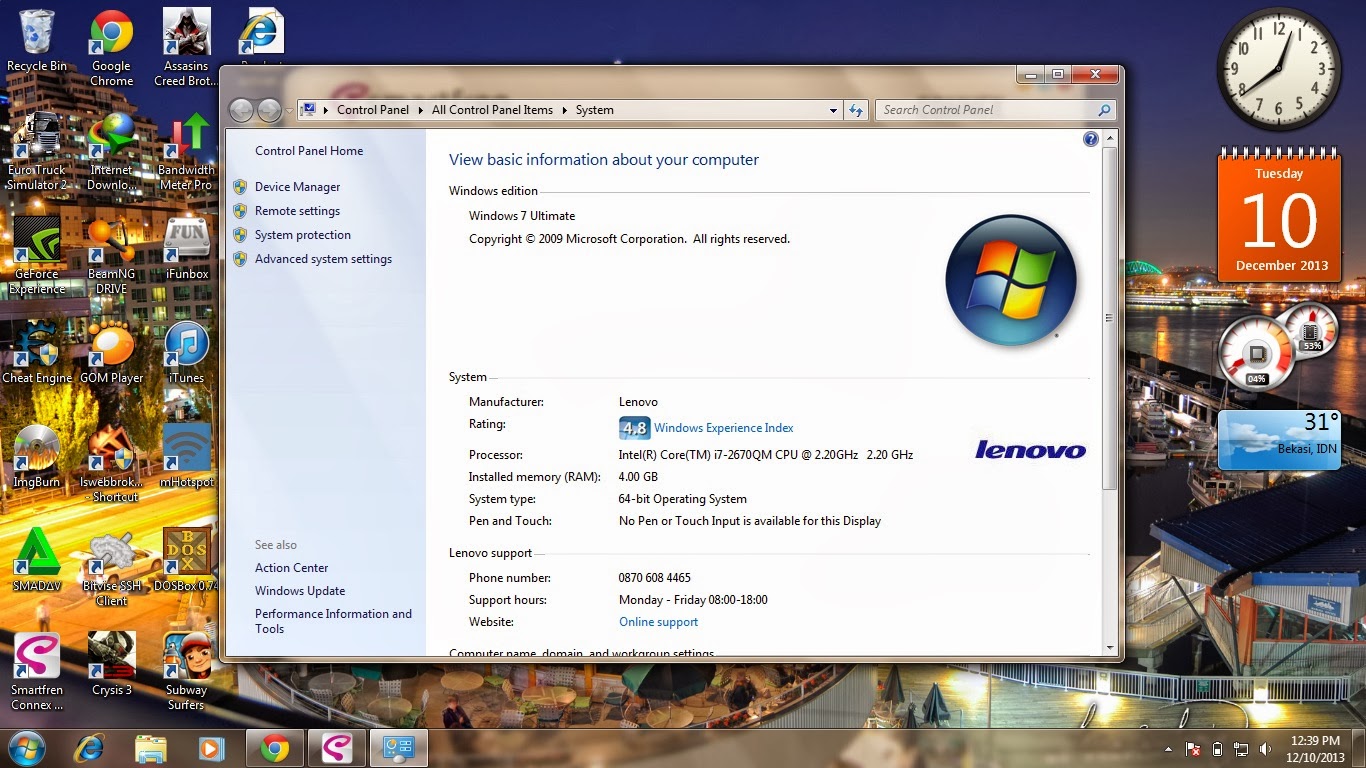This screenshot has width=1366, height=768.
Task: Open Performance Information and Tools link
Action: (x=333, y=621)
